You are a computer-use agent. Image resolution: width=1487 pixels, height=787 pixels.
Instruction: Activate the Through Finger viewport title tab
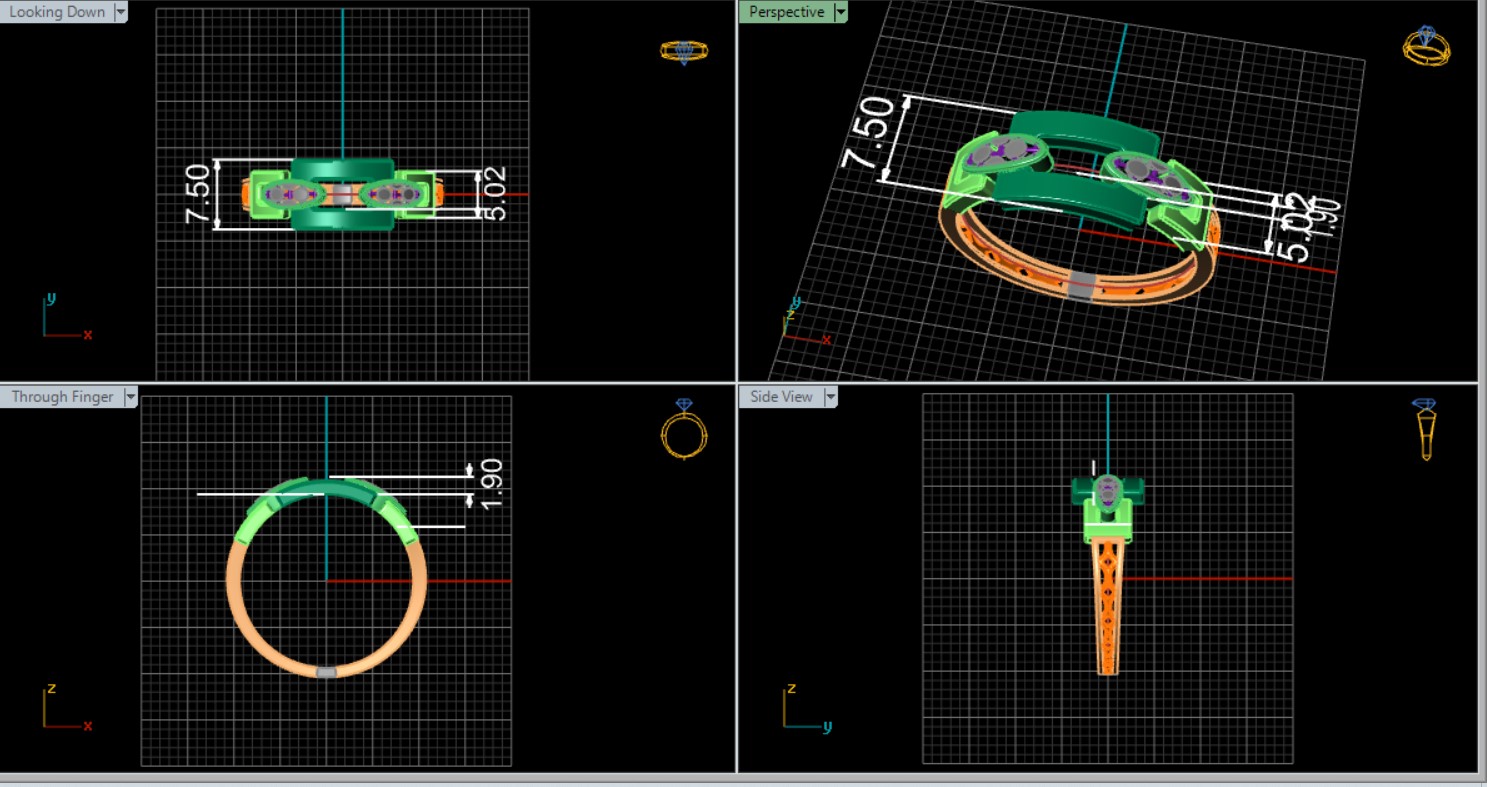pyautogui.click(x=62, y=397)
